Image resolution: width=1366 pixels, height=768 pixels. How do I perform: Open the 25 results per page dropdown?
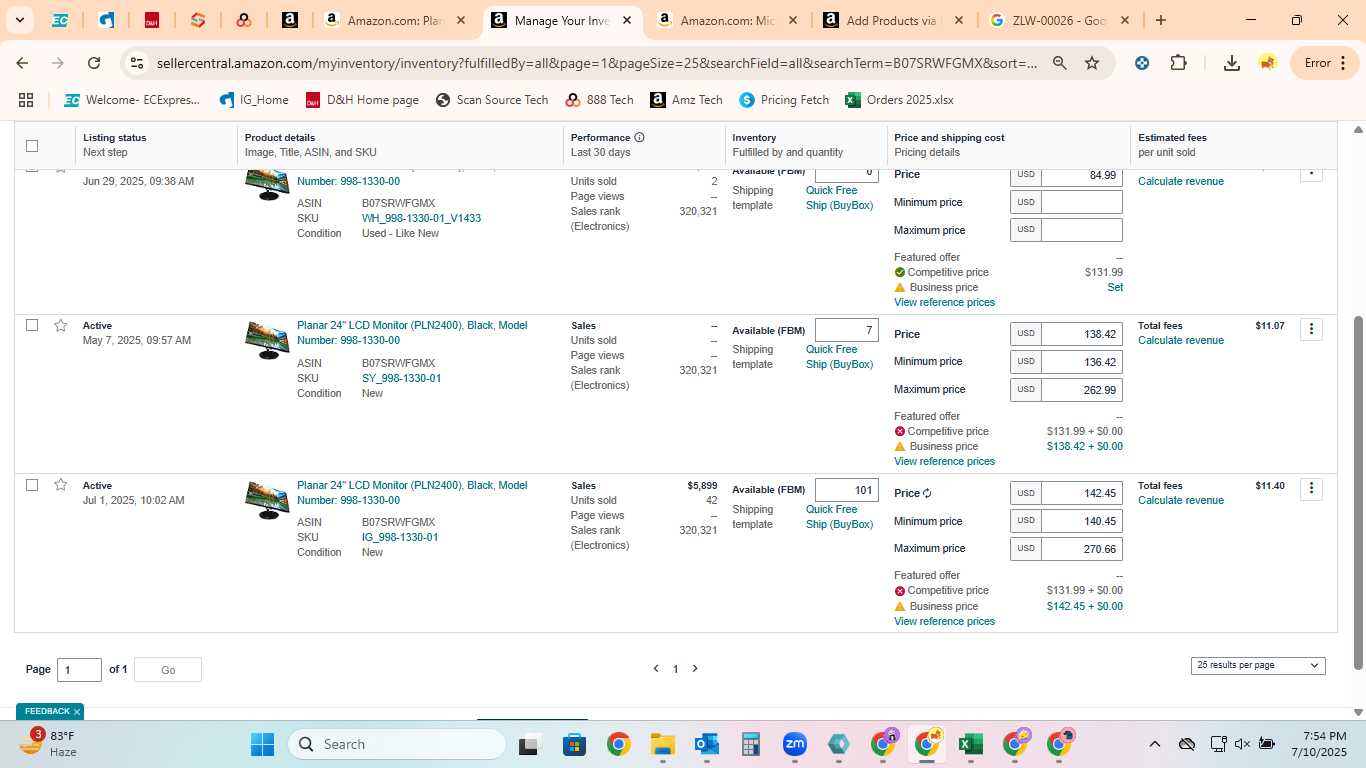point(1258,665)
